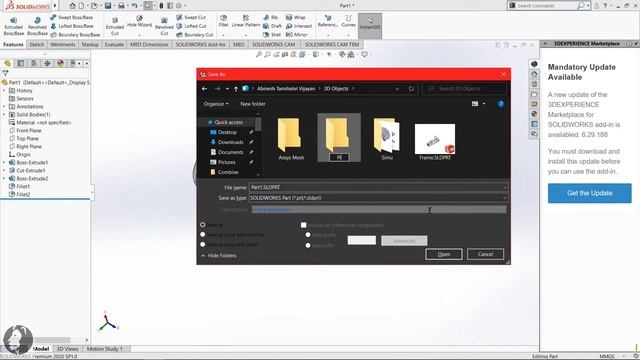Viewport: 640px width, 360px height.
Task: Refresh the 3D Objects folder listing
Action: click(411, 89)
